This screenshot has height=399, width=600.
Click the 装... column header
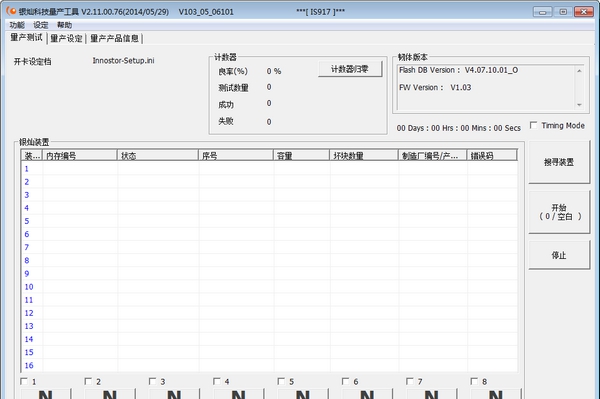point(32,156)
